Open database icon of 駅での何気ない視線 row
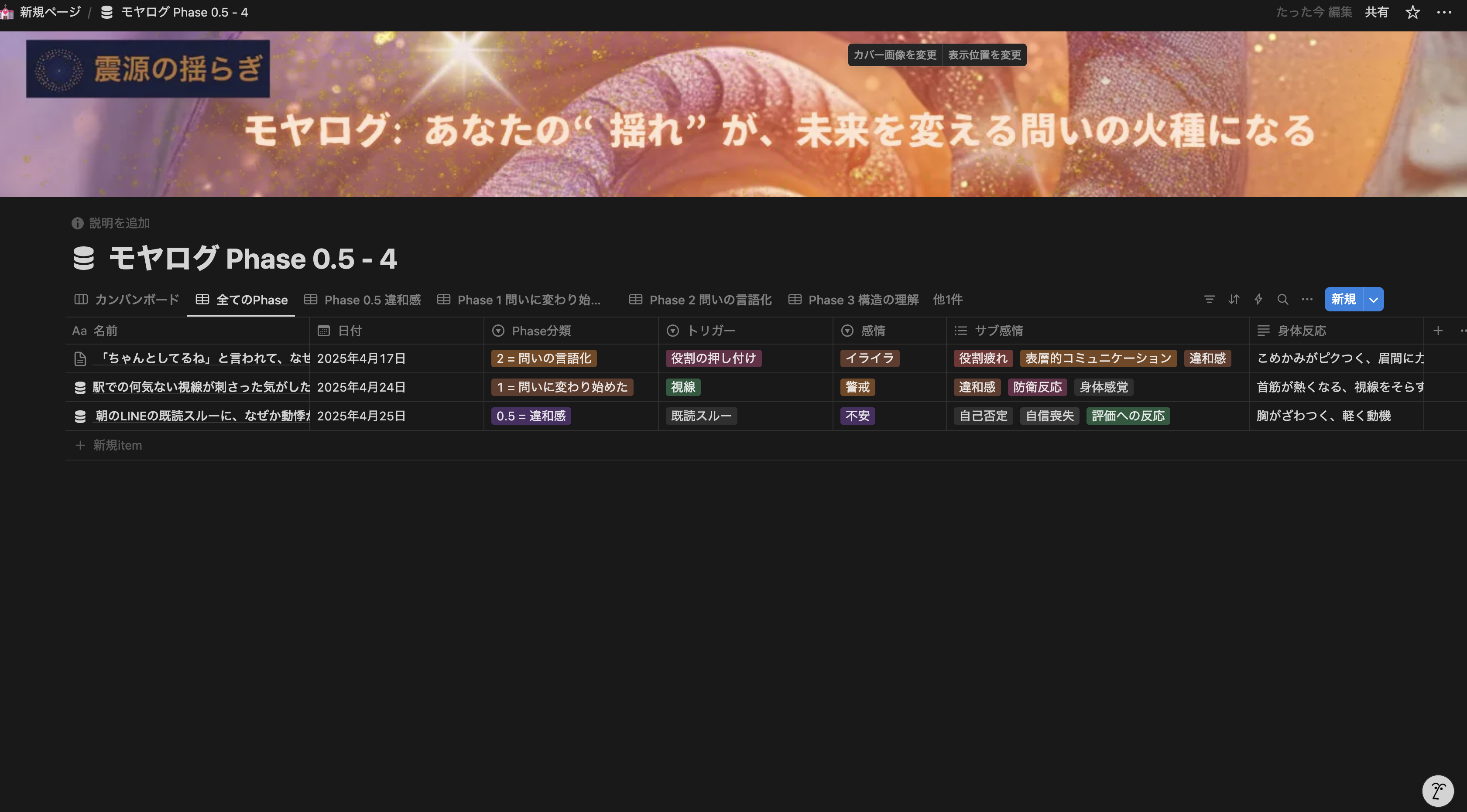The height and width of the screenshot is (812, 1467). [x=80, y=388]
